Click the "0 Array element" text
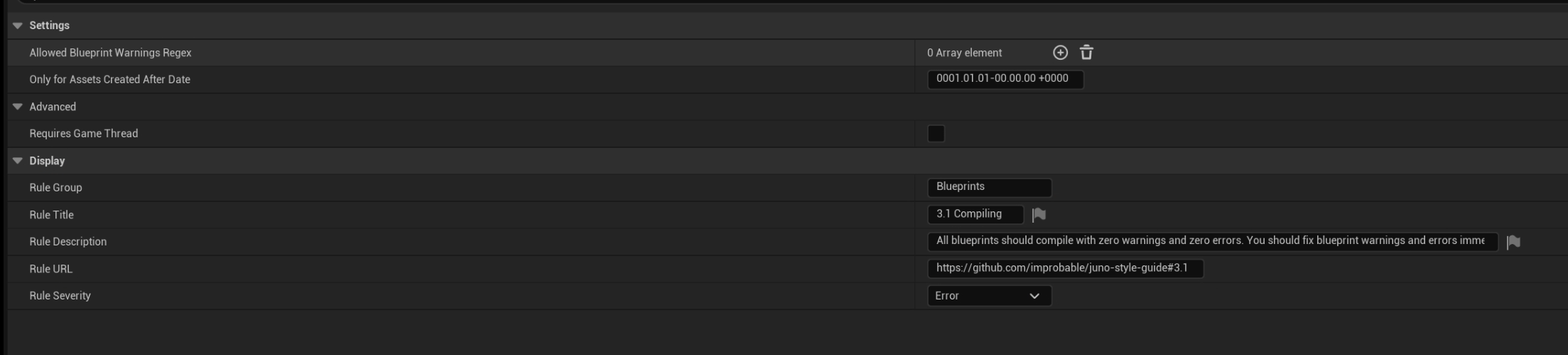The image size is (1568, 355). (x=964, y=53)
